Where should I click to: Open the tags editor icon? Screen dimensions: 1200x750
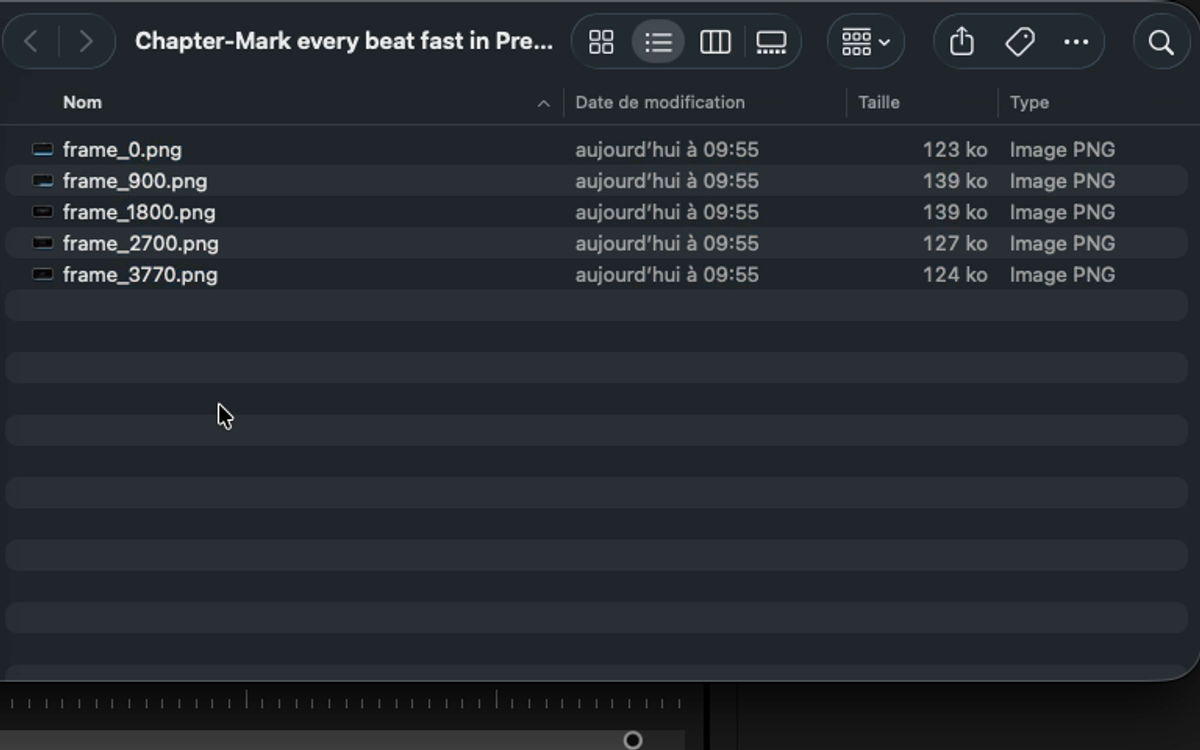(1019, 42)
